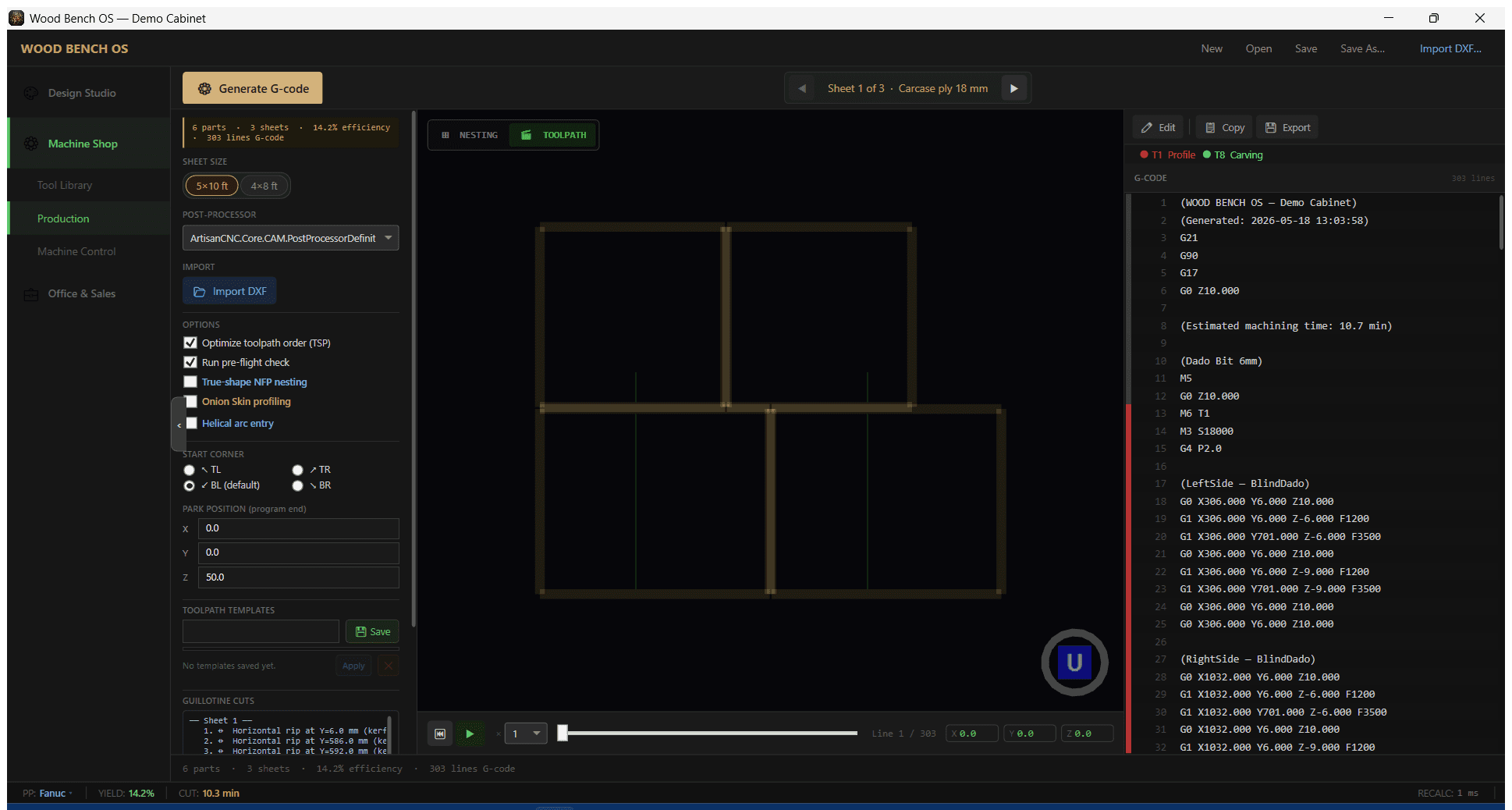Enable Onion Skin profiling checkbox
This screenshot has height=810, width=1512.
coord(191,401)
